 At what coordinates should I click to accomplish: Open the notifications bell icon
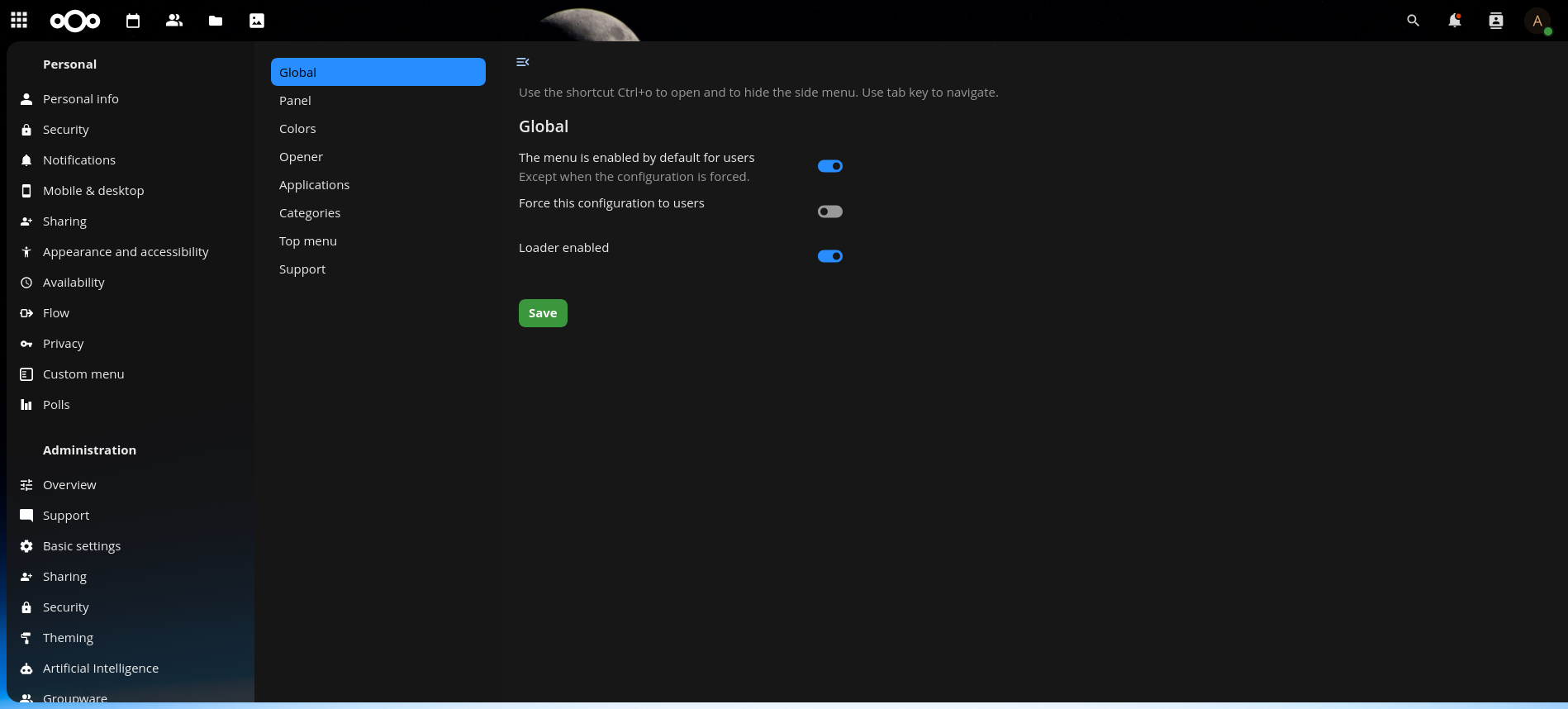pos(1454,21)
